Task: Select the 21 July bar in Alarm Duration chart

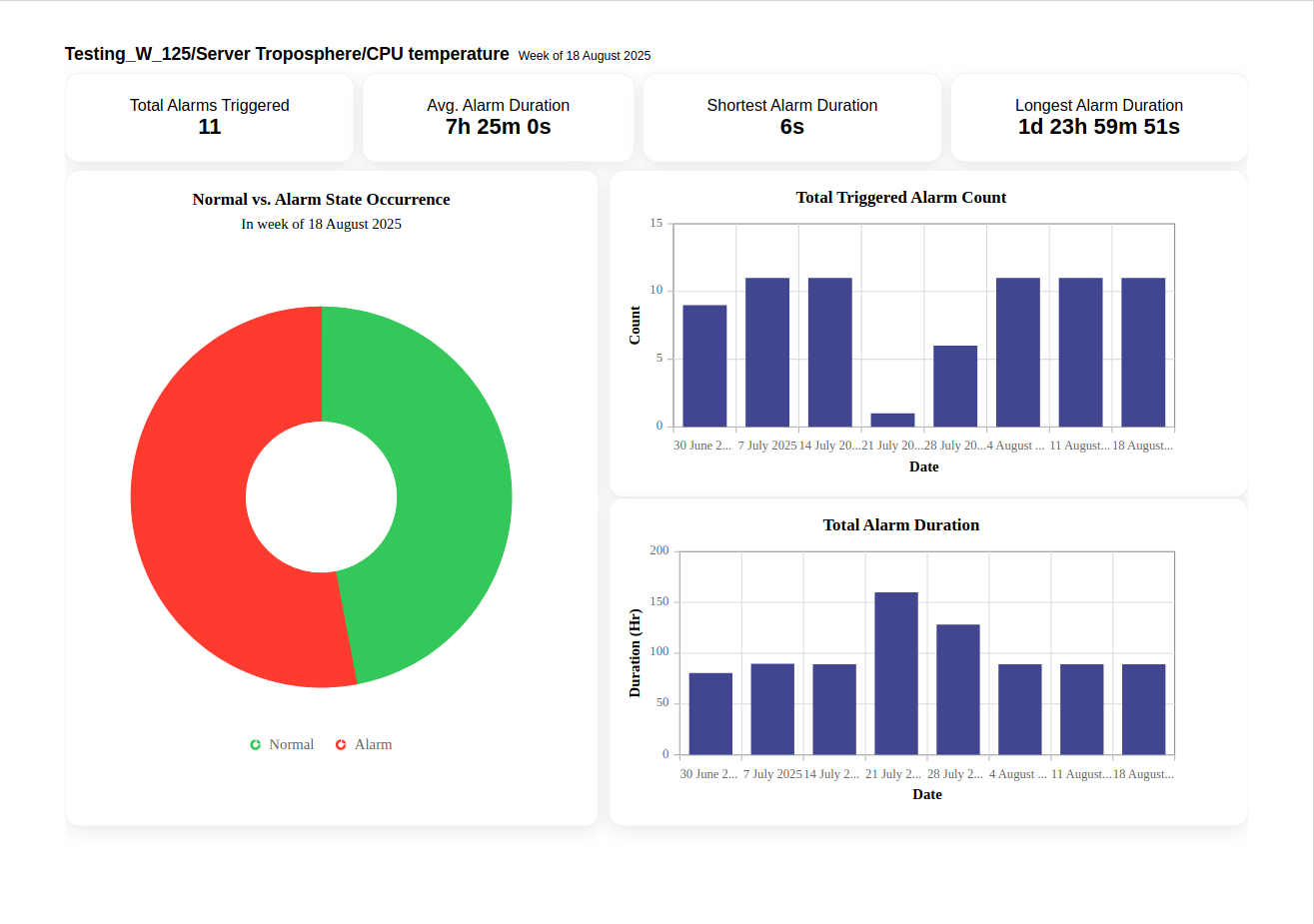Action: pos(896,673)
